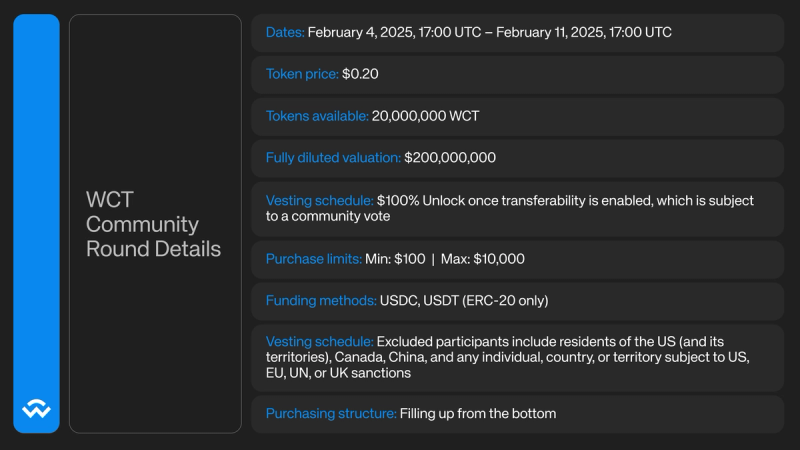Click the Tokens available label
800x450 pixels.
coord(316,116)
